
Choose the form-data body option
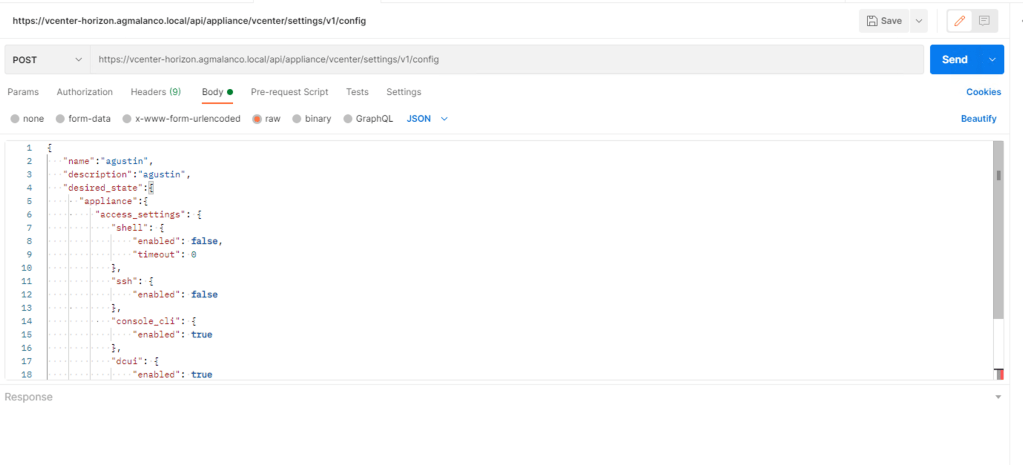[60, 118]
